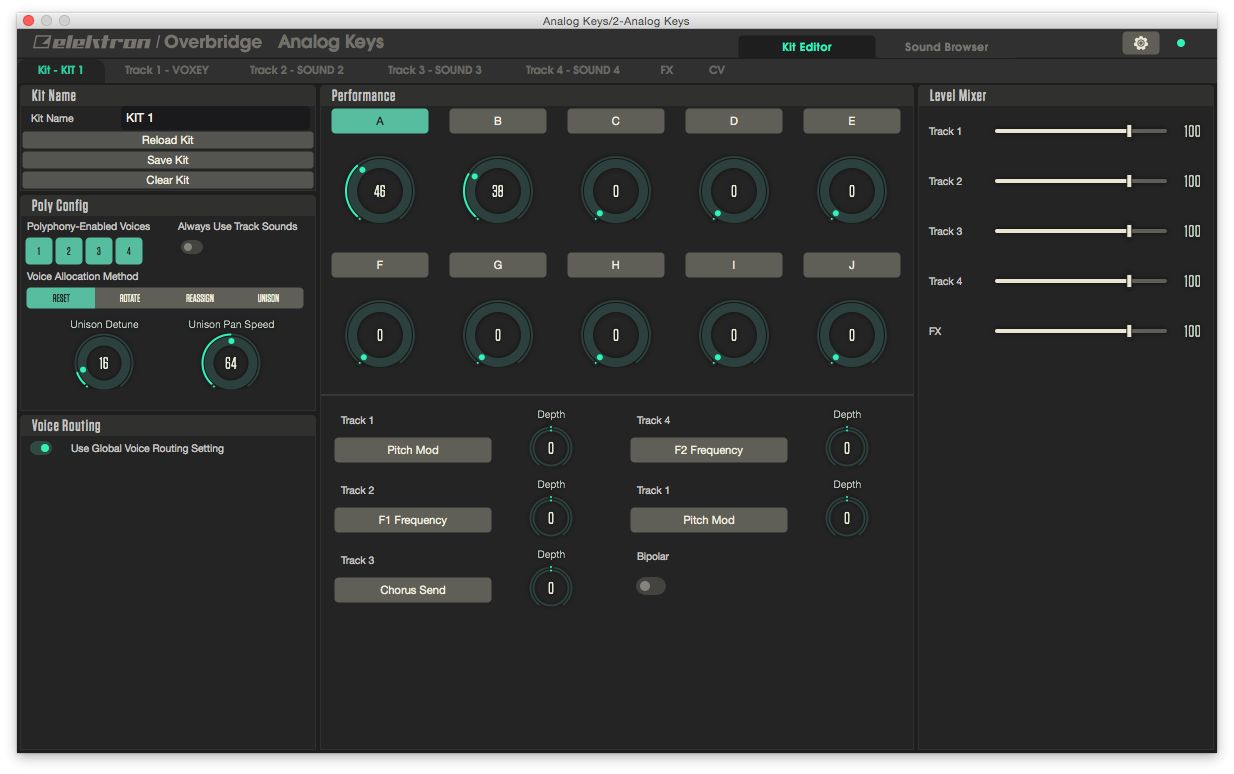Toggle polyphony voice 1

coord(39,251)
